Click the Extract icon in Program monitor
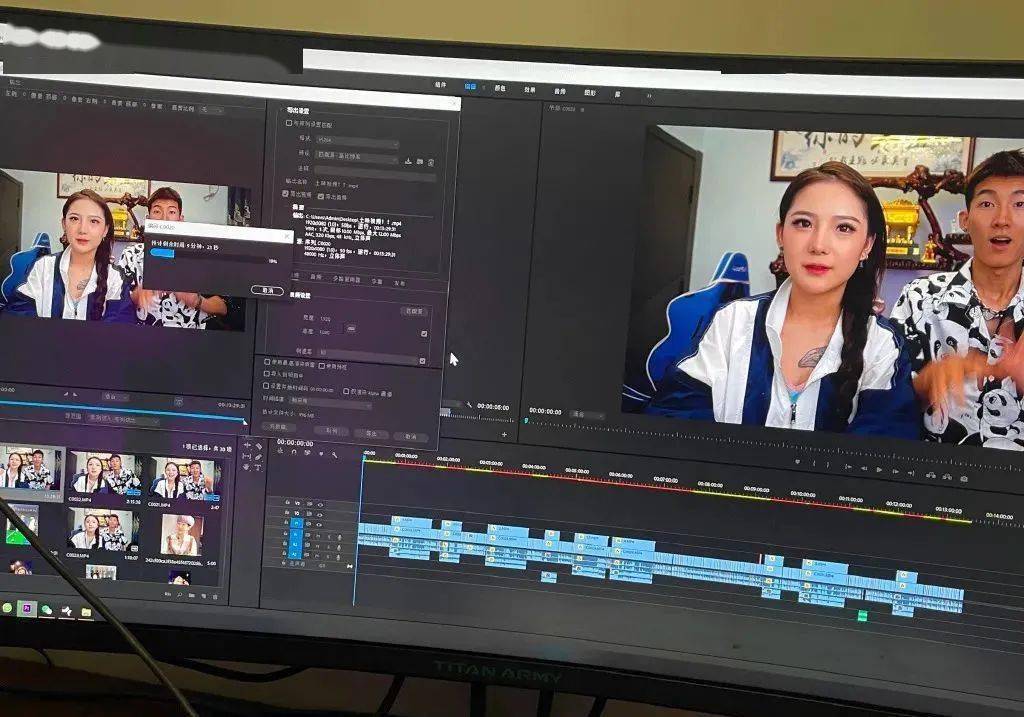Viewport: 1024px width, 717px height. [x=947, y=477]
